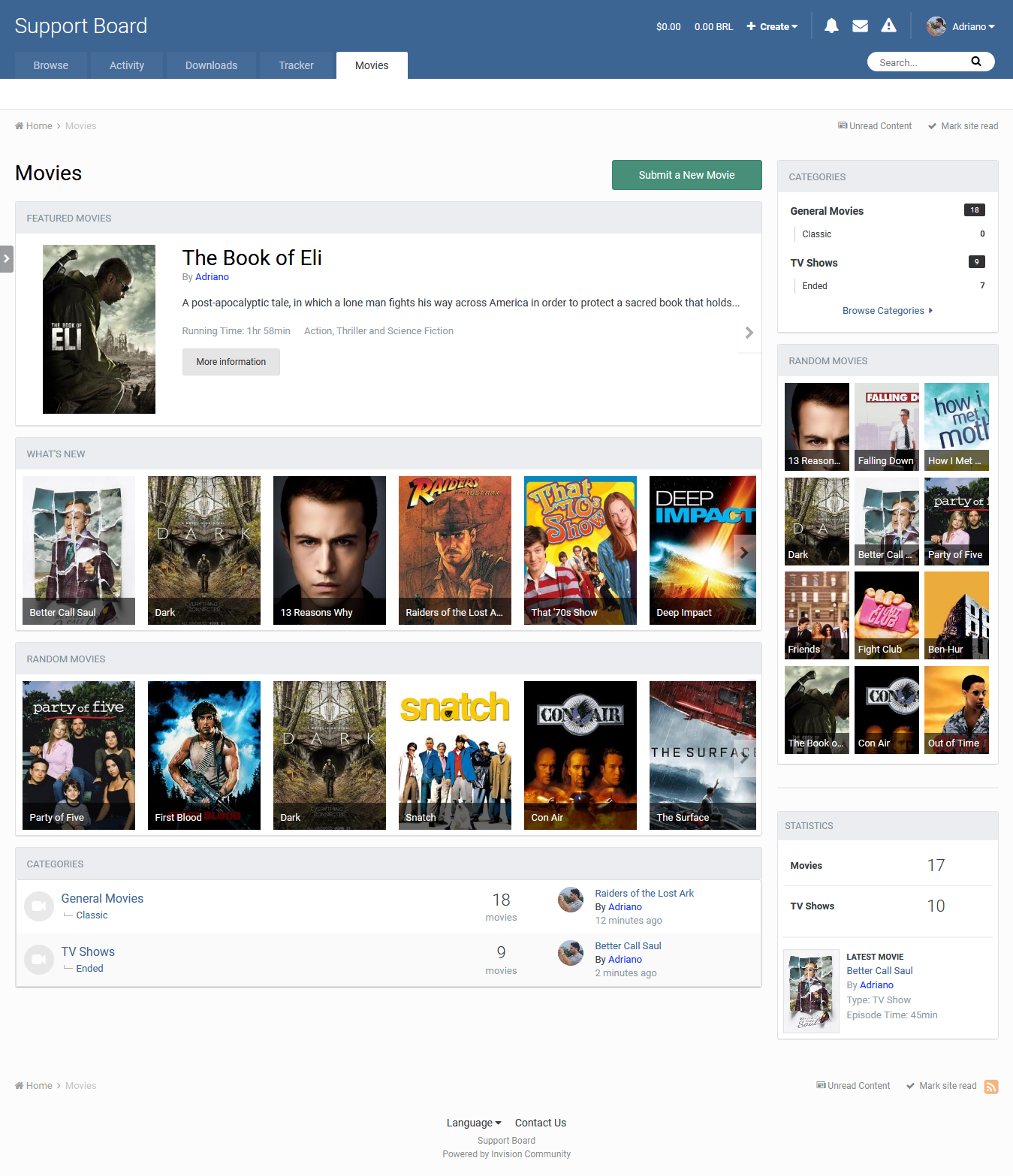Switch to the Downloads tab

click(x=212, y=65)
